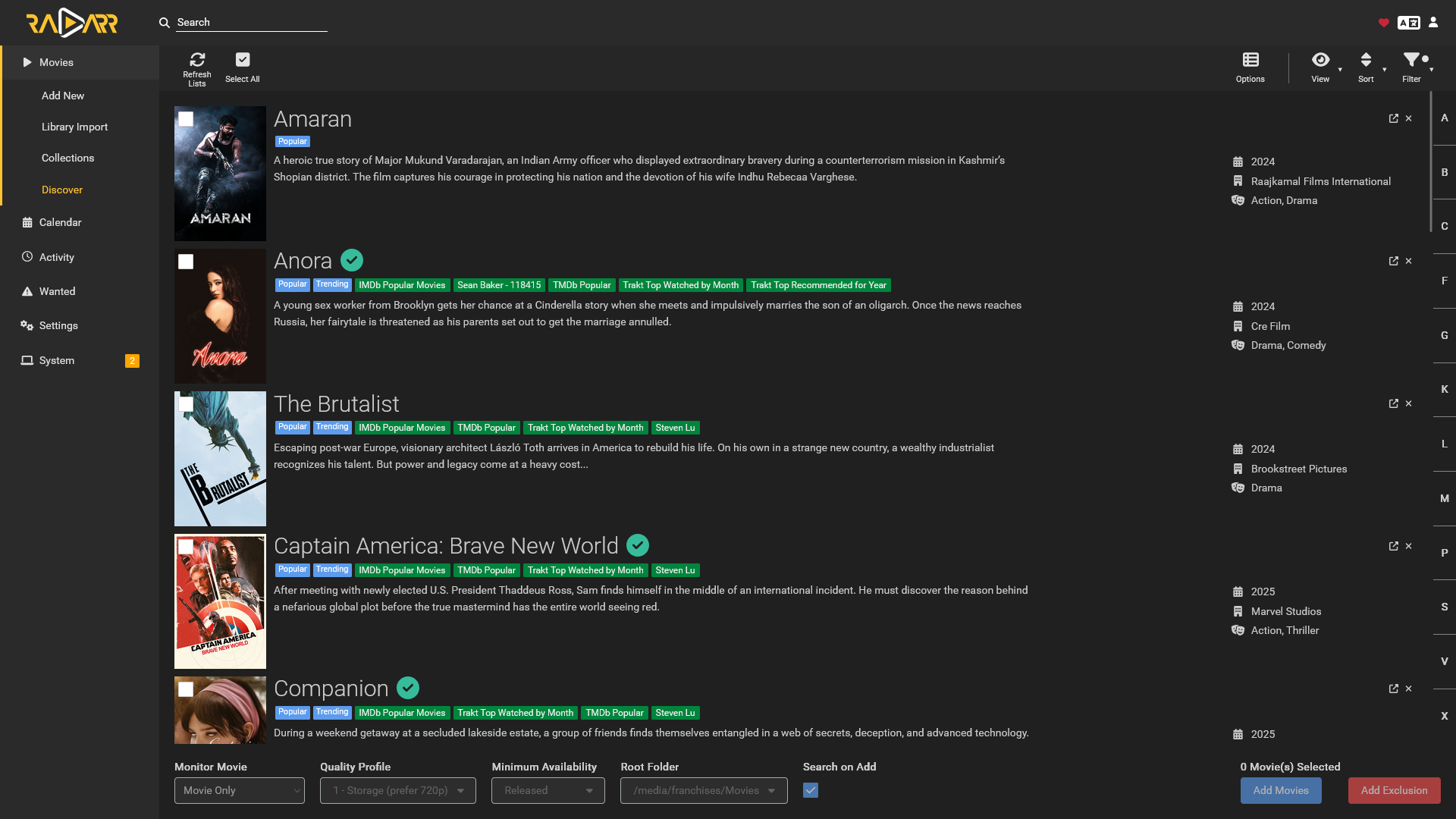
Task: Jump to letter M in index
Action: [1445, 498]
